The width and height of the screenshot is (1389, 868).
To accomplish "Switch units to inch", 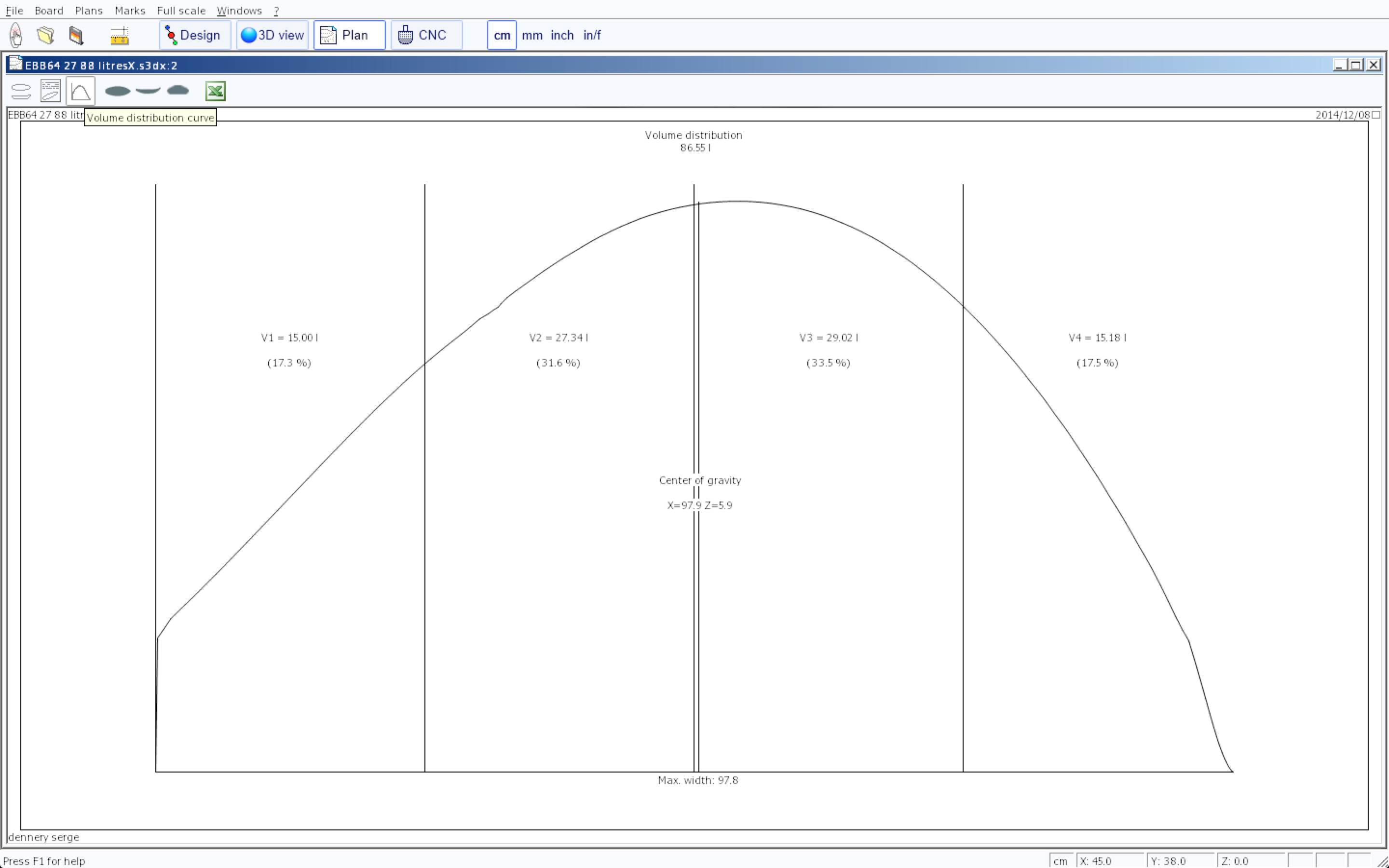I will coord(561,35).
